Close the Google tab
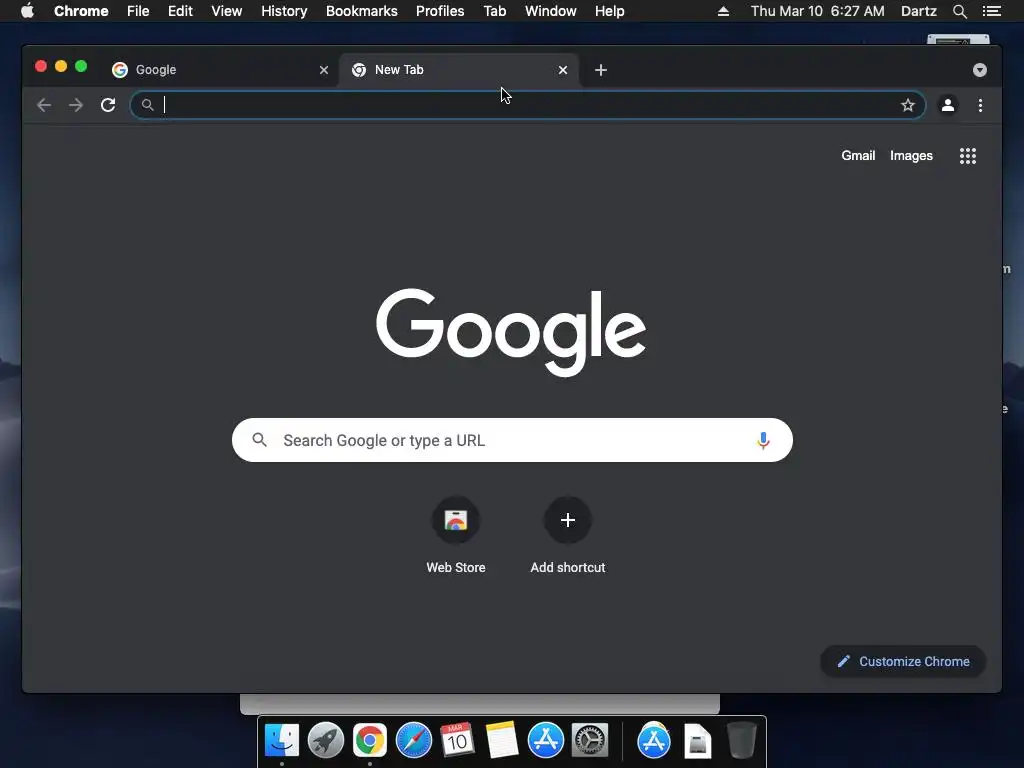The height and width of the screenshot is (768, 1024). [x=324, y=70]
